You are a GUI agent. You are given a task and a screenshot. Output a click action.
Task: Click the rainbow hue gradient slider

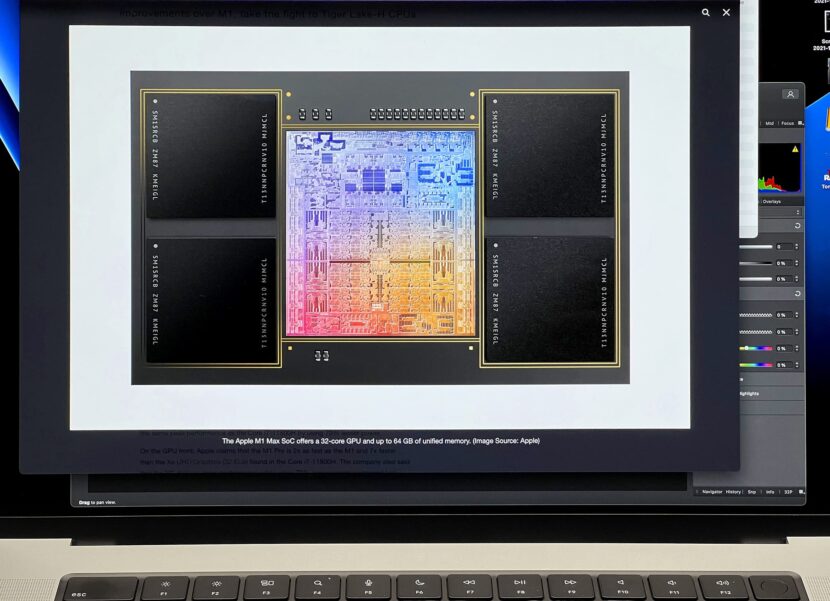pyautogui.click(x=756, y=348)
